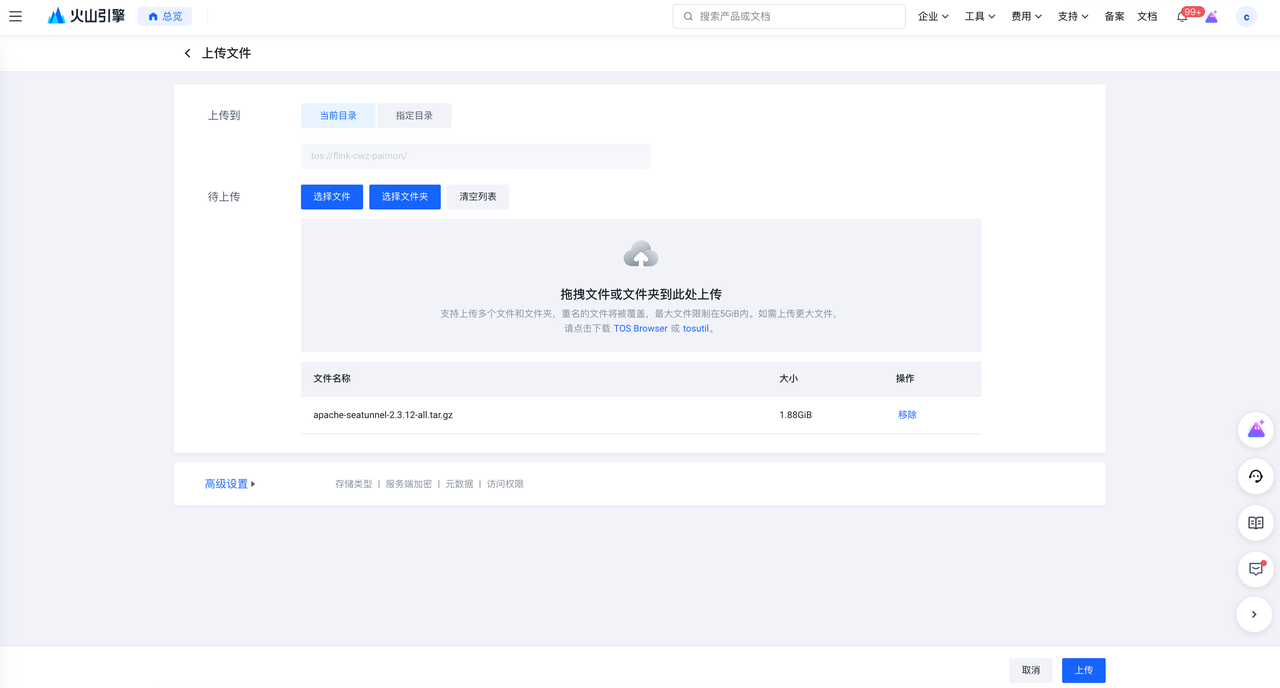Viewport: 1280px width, 688px height.
Task: Click the 选择文件夹 button
Action: (x=405, y=197)
